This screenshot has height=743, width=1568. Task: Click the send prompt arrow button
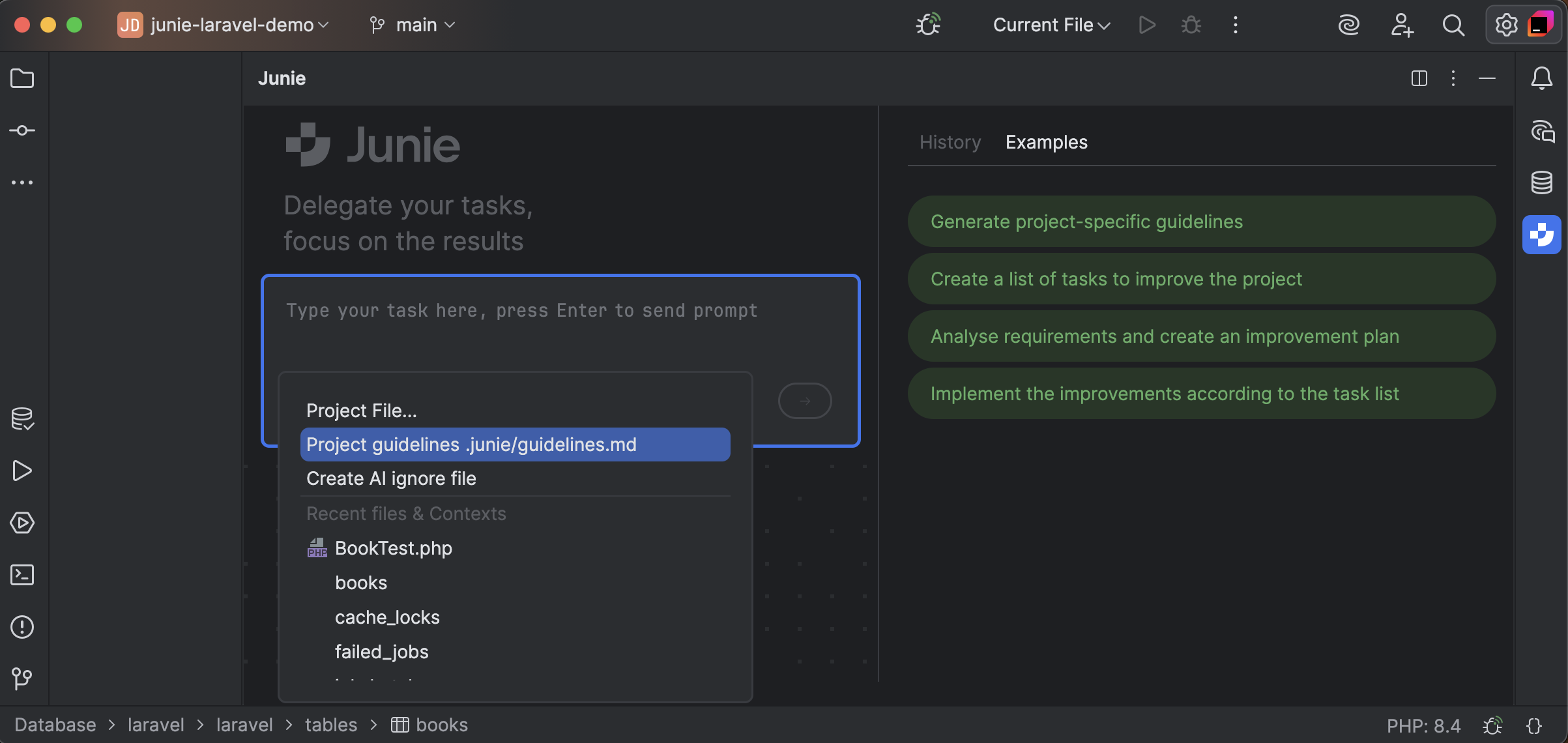click(805, 401)
